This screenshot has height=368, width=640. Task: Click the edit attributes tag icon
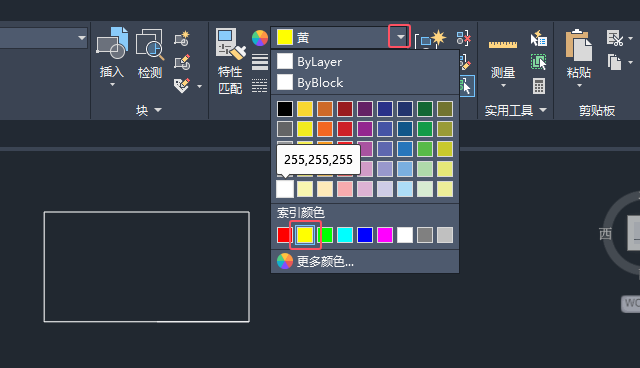point(182,86)
